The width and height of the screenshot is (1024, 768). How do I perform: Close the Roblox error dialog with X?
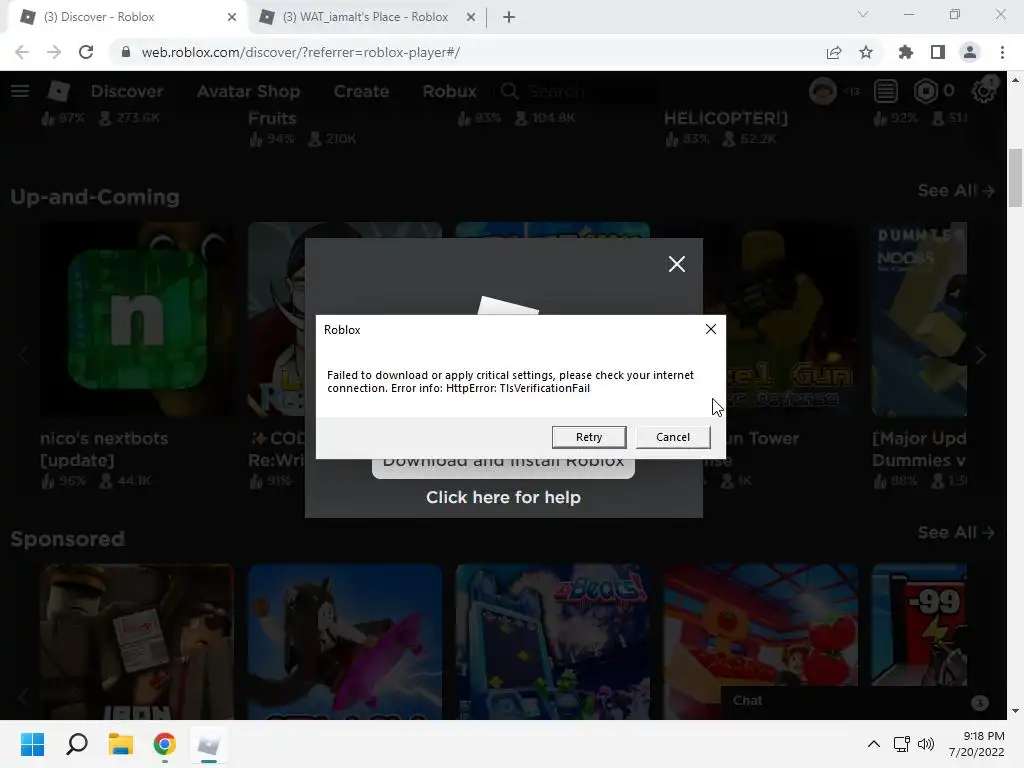[x=711, y=329]
